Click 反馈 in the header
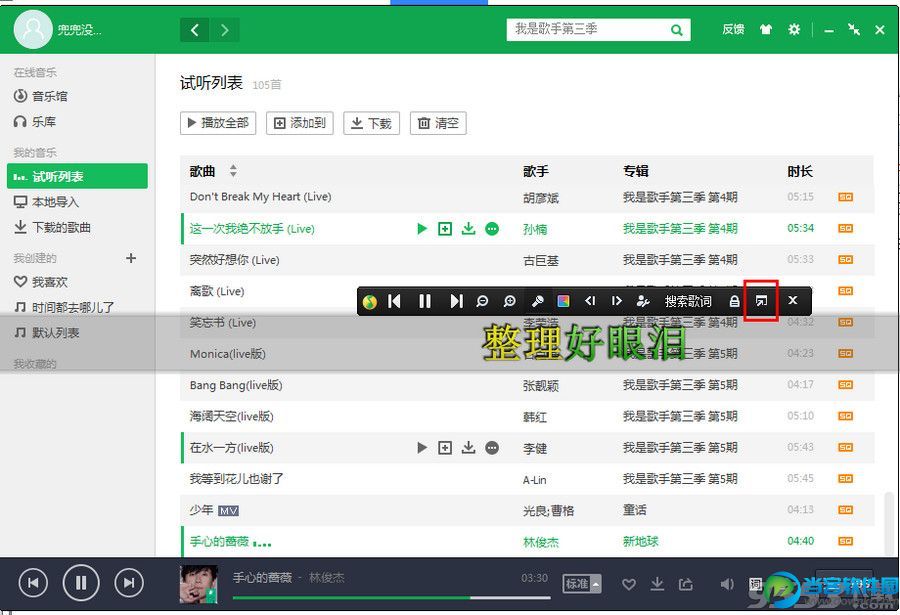The width and height of the screenshot is (900, 615). coord(733,29)
